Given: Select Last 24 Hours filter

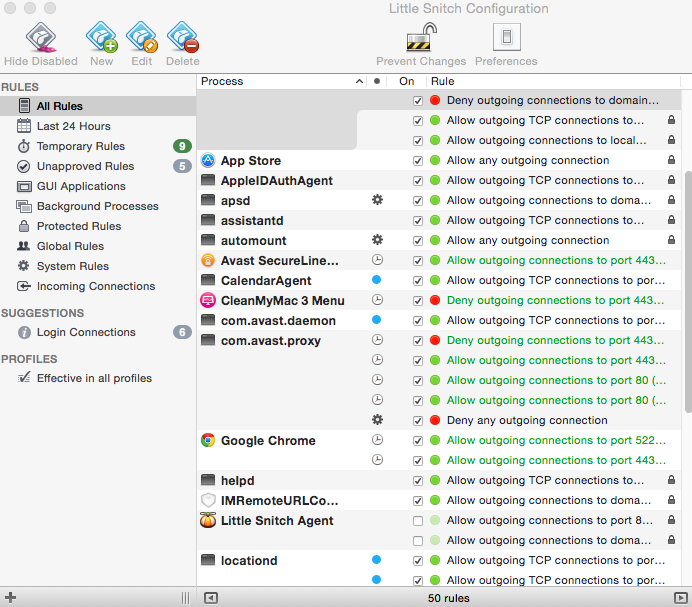Looking at the screenshot, I should [x=98, y=126].
